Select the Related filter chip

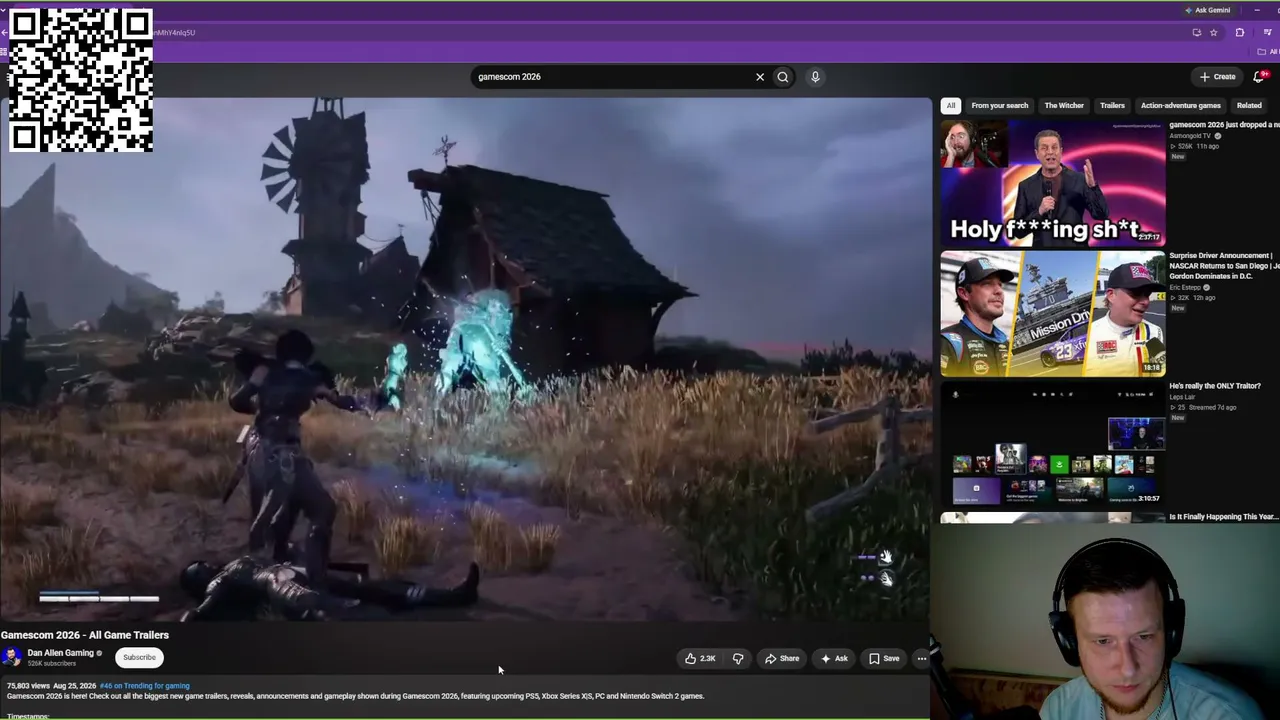click(1249, 105)
